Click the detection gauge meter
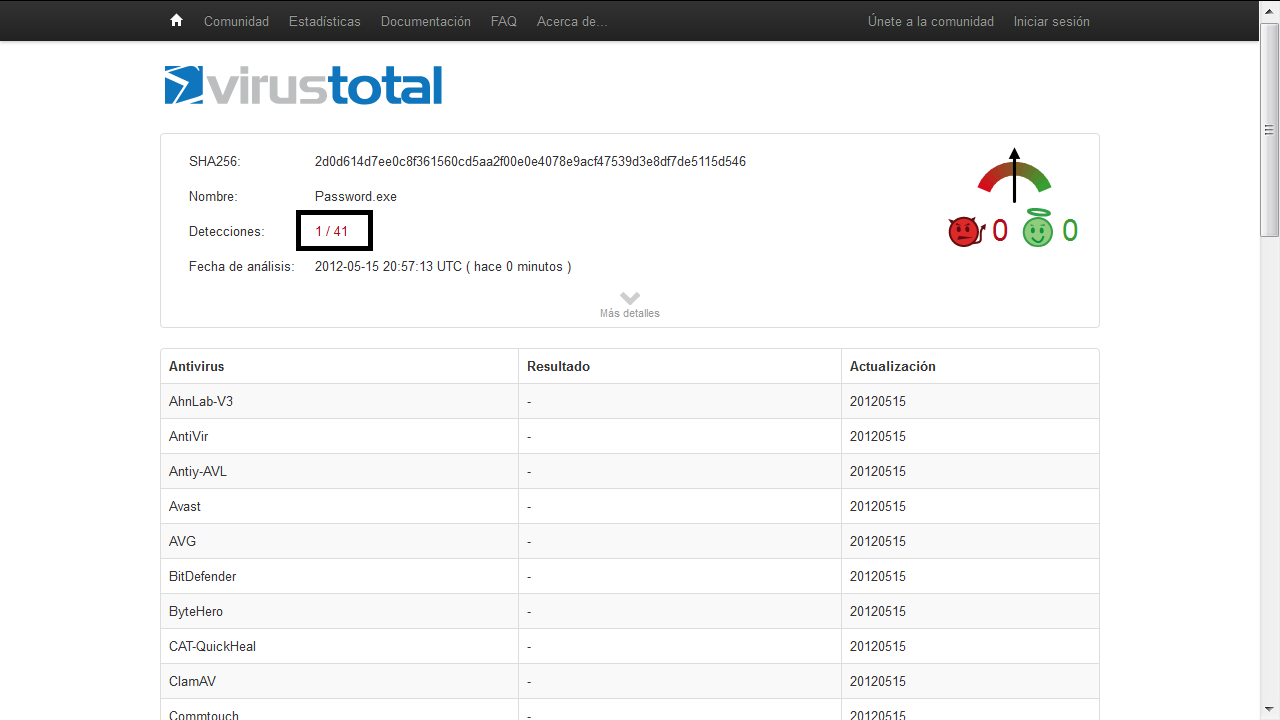 (x=1014, y=175)
